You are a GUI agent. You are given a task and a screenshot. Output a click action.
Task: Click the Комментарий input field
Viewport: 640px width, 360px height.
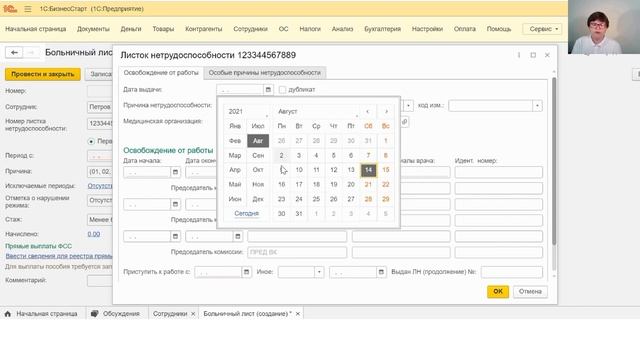click(x=100, y=280)
